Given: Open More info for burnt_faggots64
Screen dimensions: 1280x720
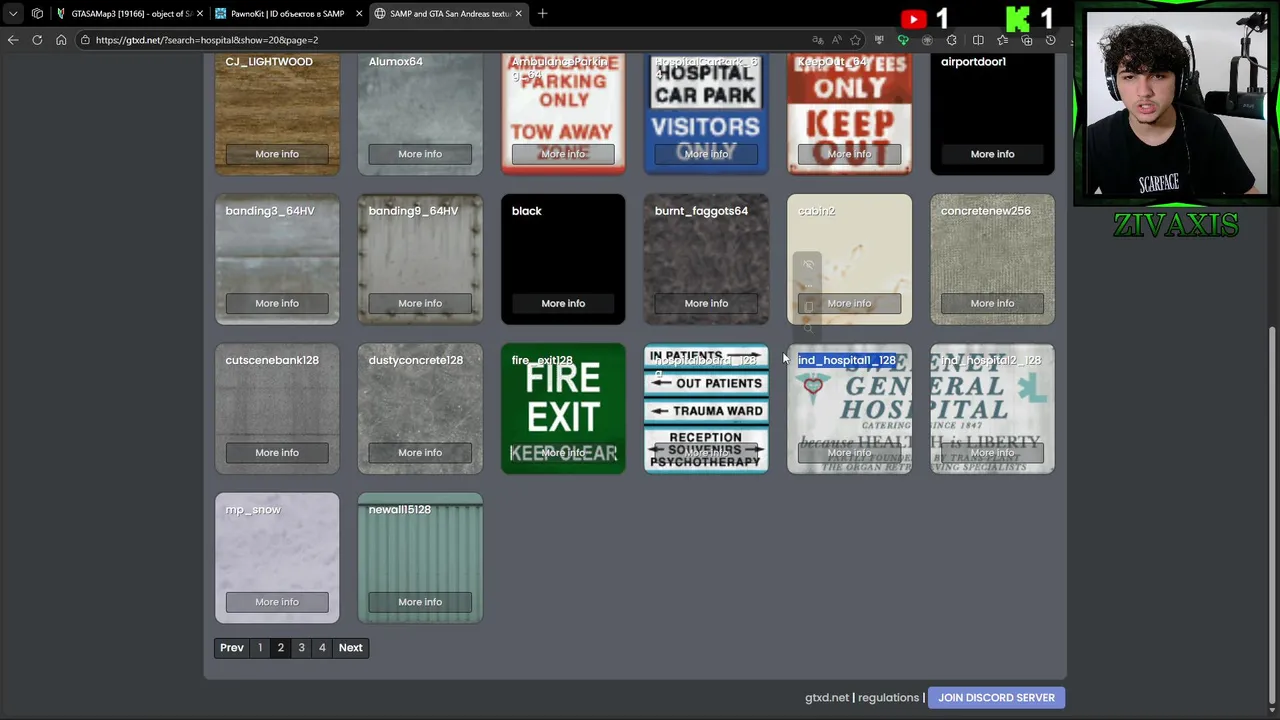Looking at the screenshot, I should click(706, 303).
